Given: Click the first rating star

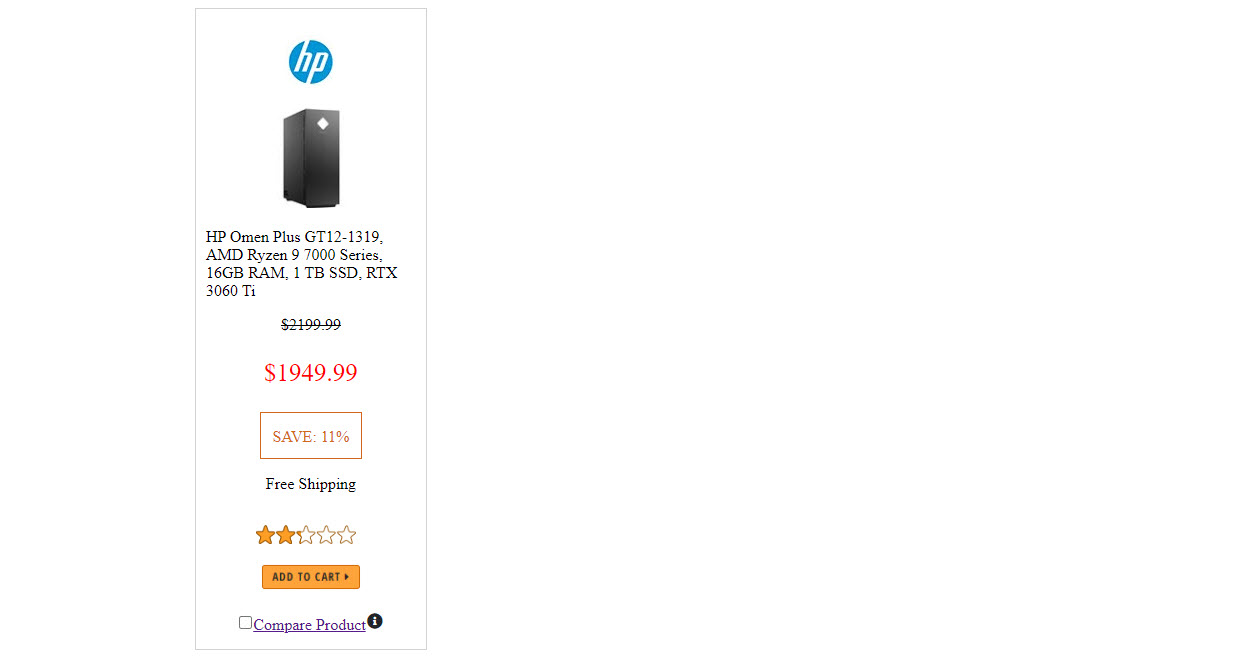Looking at the screenshot, I should (265, 535).
